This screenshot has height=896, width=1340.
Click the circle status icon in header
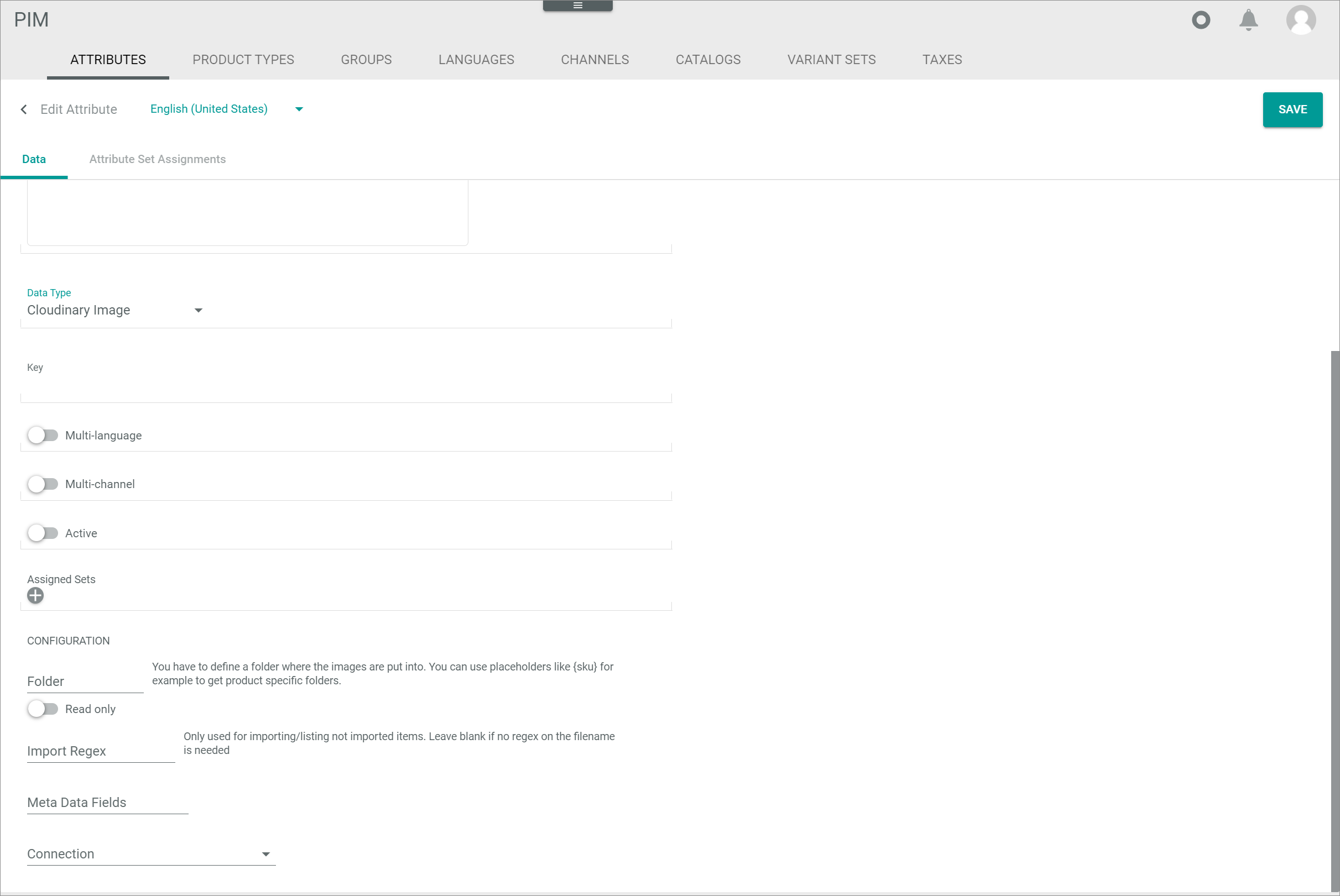1201,20
